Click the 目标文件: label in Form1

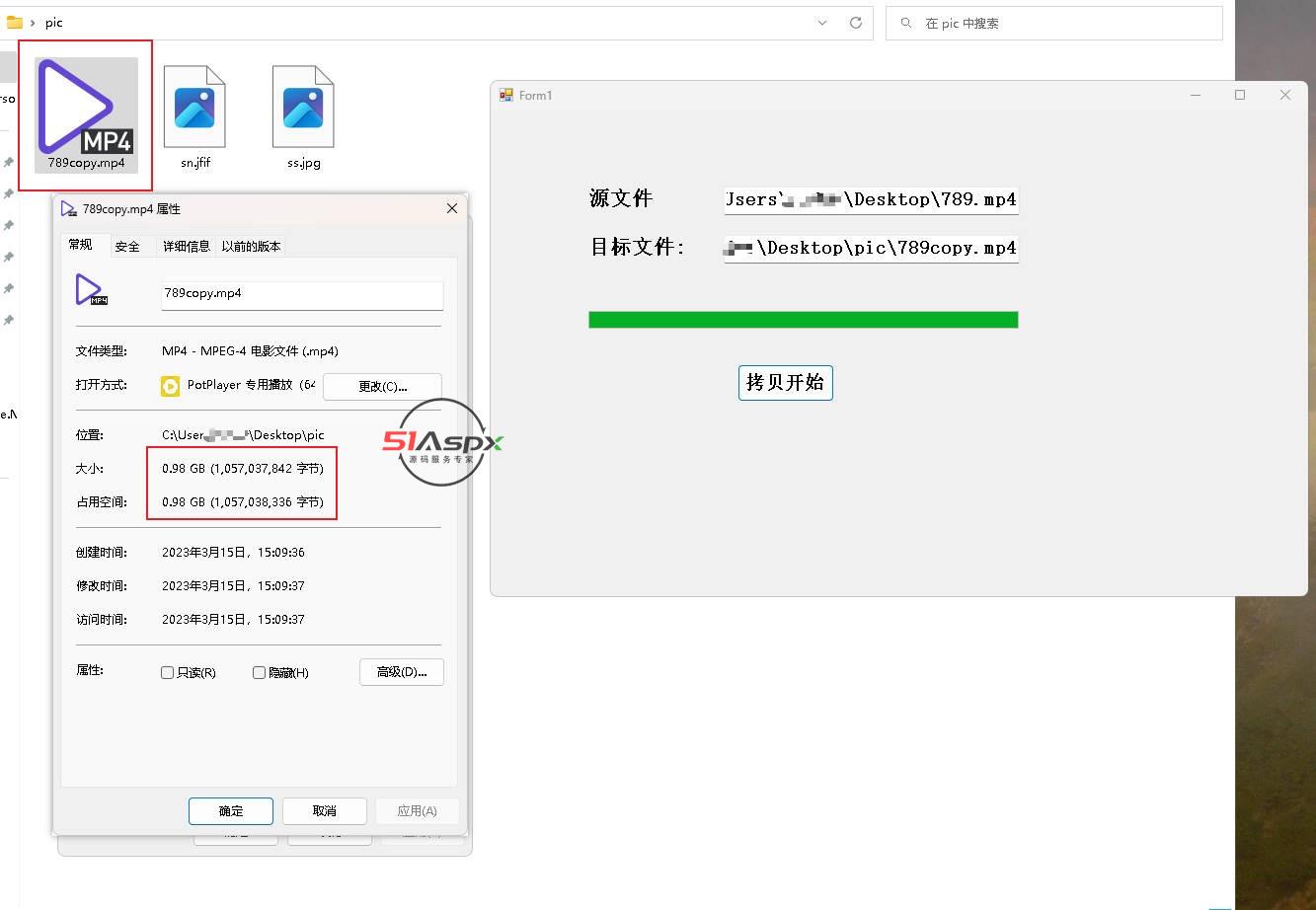[638, 247]
